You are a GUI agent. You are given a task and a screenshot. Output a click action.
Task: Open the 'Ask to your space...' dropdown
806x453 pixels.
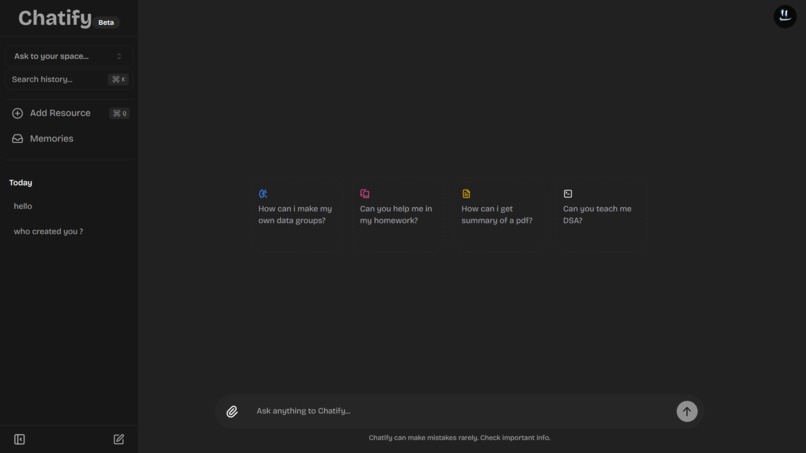point(68,56)
